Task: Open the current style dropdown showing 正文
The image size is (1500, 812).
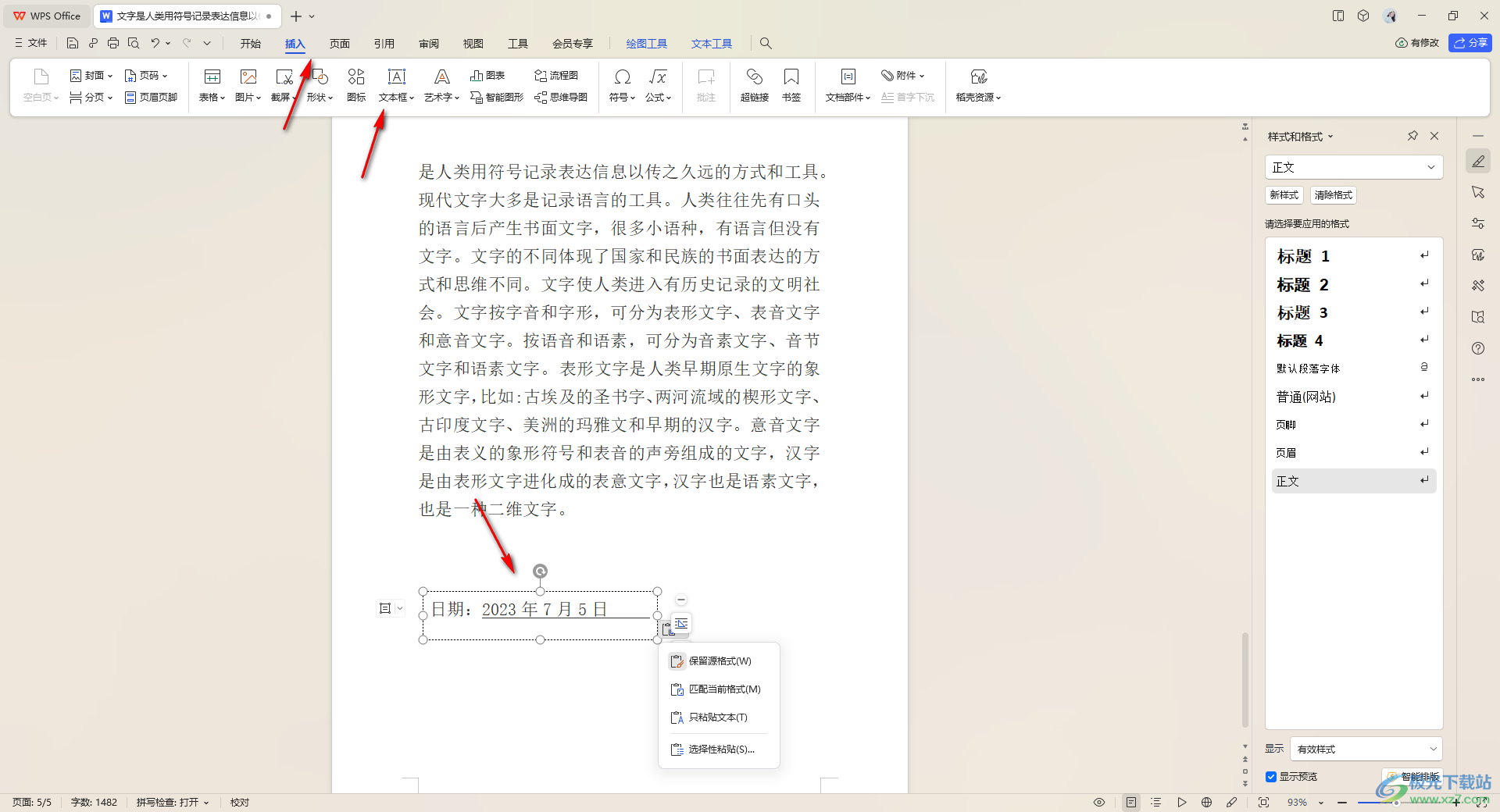Action: point(1354,167)
